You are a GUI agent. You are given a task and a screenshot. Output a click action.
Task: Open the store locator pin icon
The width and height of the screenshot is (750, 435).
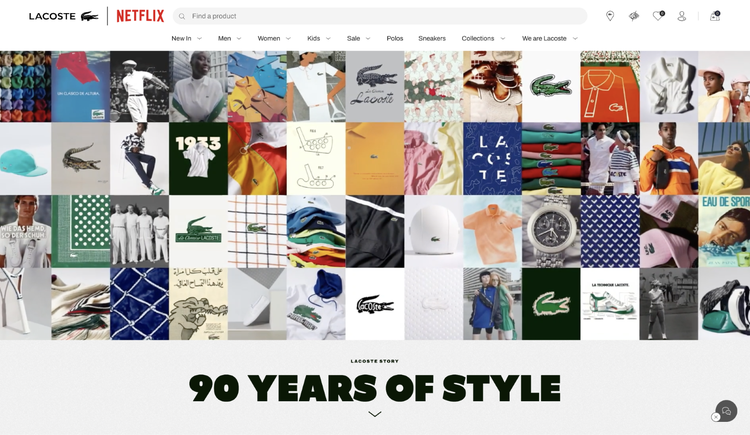coord(610,16)
